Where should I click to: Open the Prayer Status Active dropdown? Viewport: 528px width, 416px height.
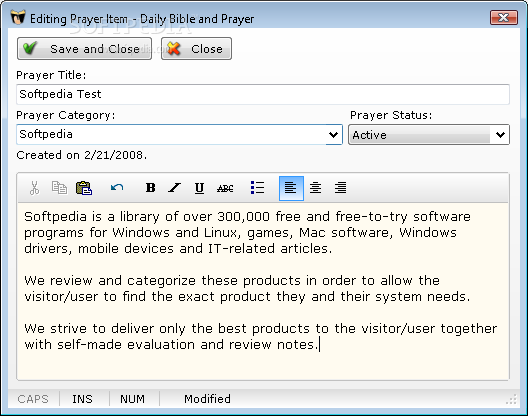click(x=429, y=135)
